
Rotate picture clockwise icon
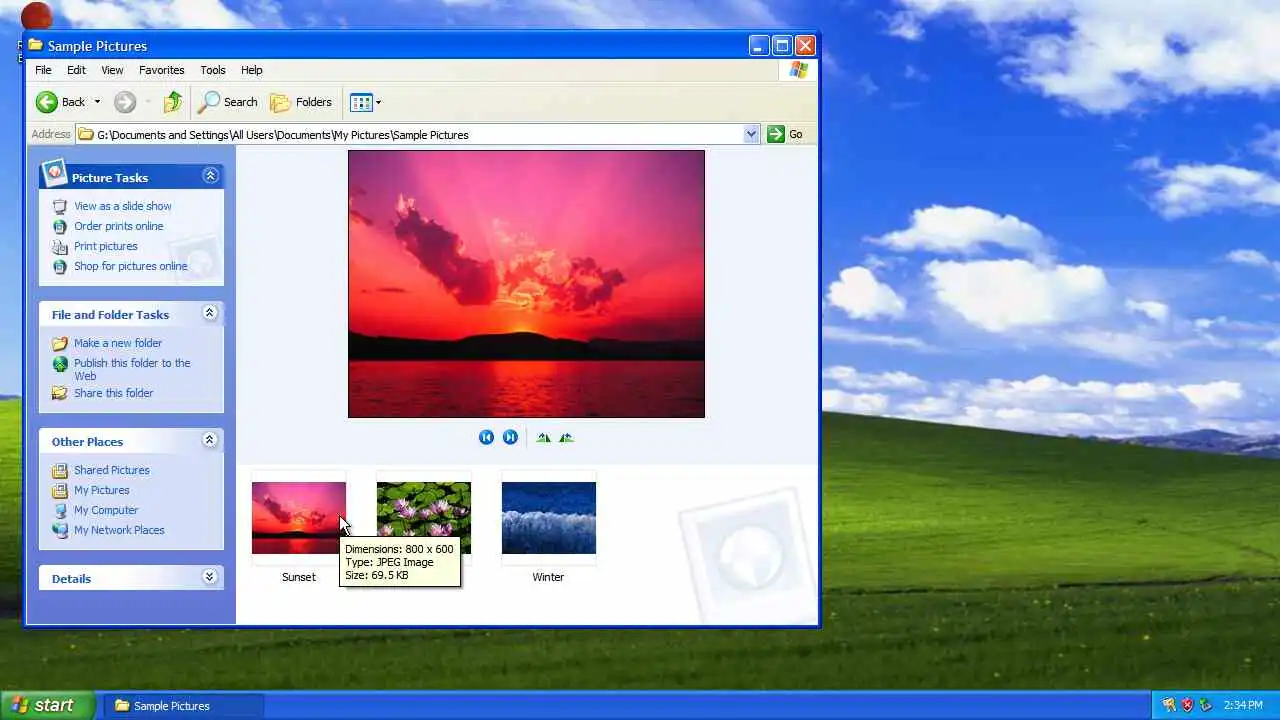(543, 437)
